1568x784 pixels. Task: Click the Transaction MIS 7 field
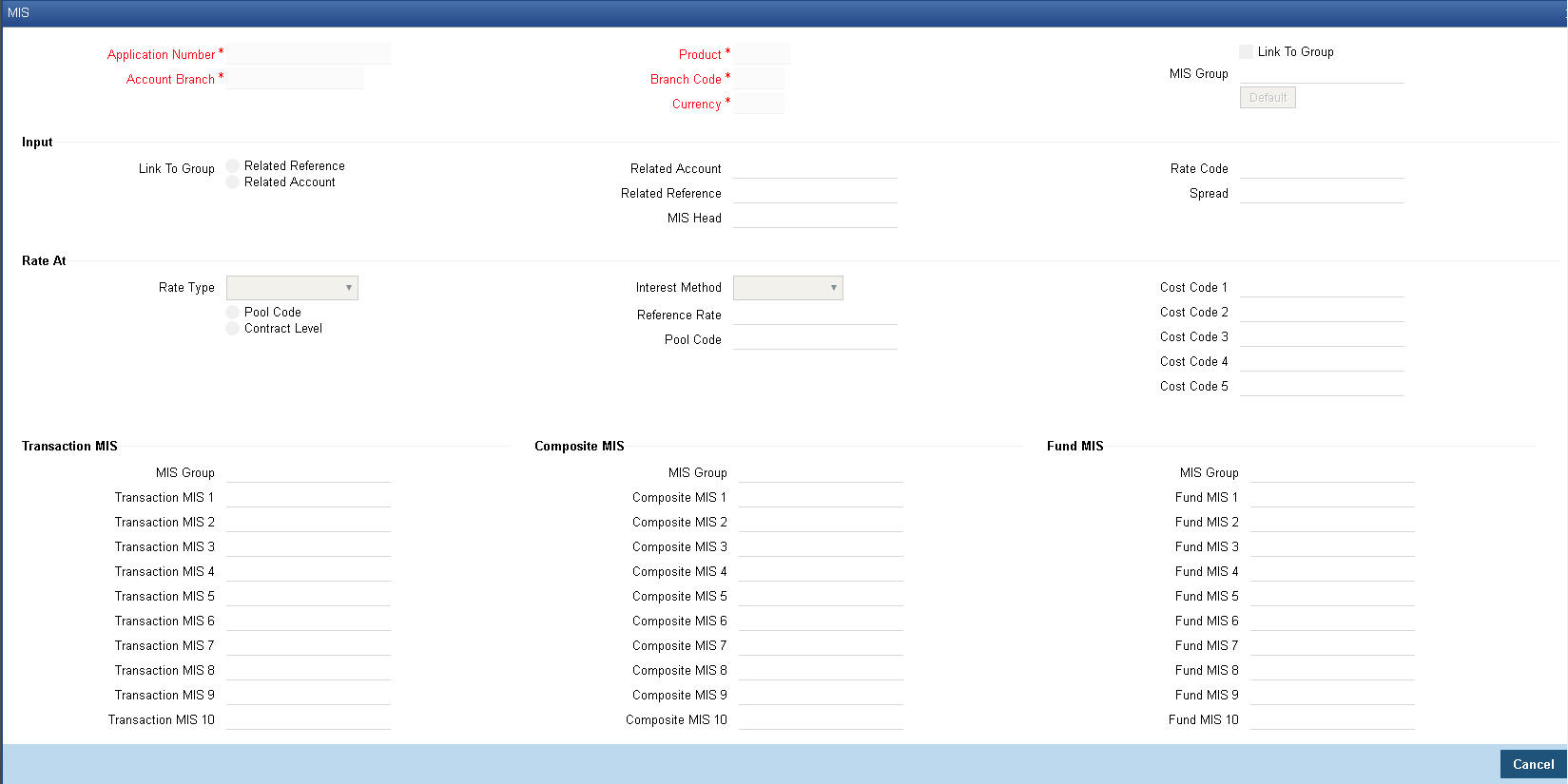click(x=308, y=645)
